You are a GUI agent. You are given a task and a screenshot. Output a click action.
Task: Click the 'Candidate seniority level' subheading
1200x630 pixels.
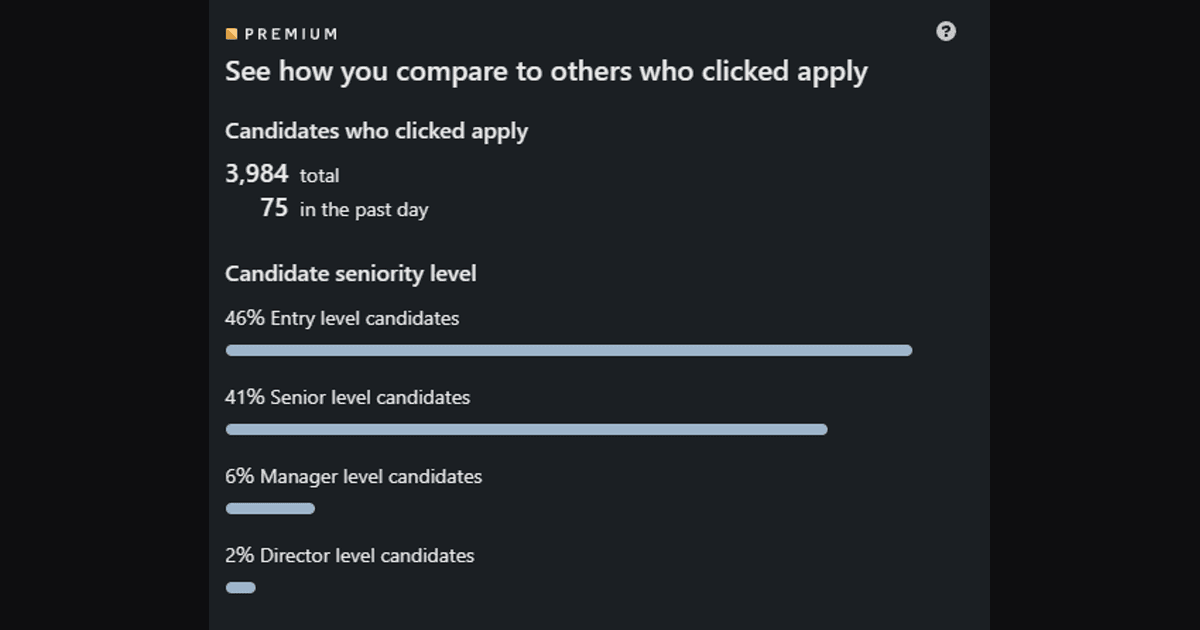point(351,273)
